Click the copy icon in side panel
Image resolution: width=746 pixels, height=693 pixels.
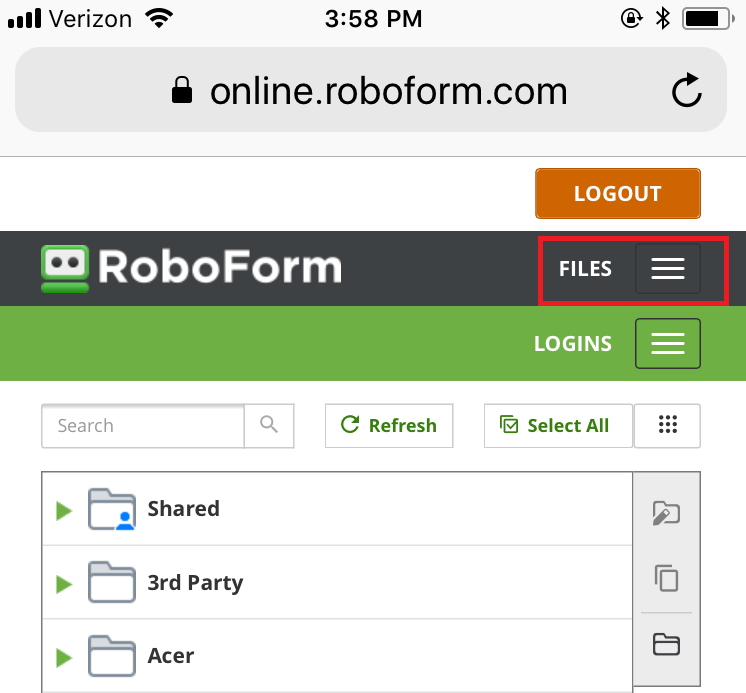pyautogui.click(x=666, y=578)
